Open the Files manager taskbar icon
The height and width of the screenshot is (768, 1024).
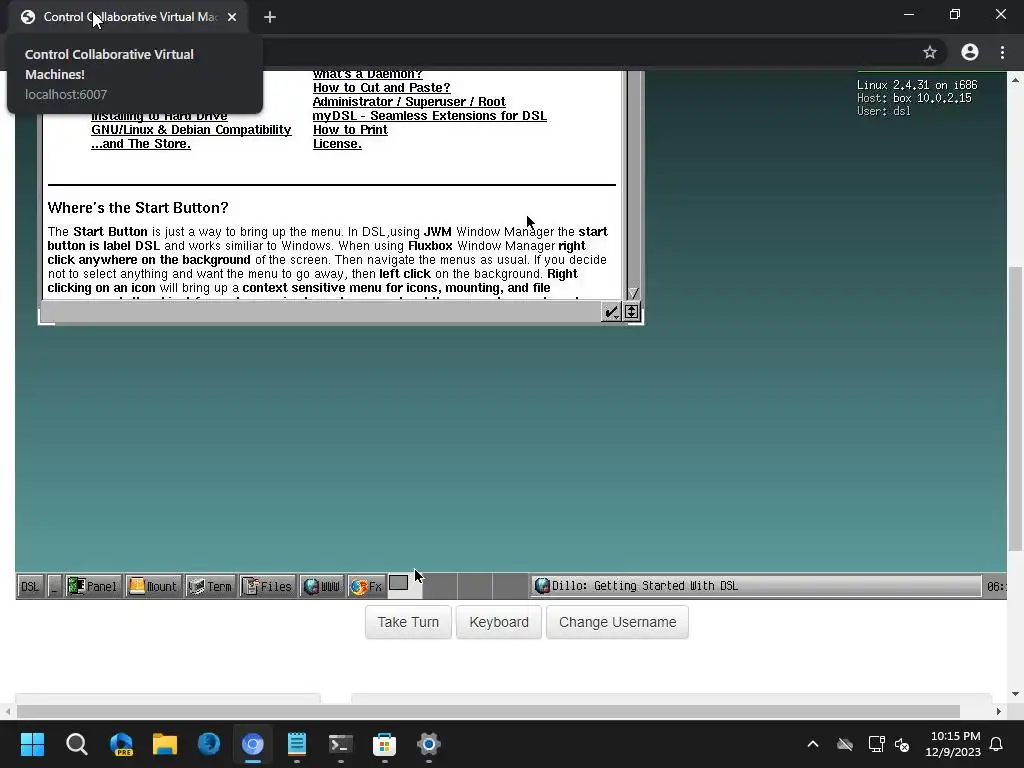[267, 586]
